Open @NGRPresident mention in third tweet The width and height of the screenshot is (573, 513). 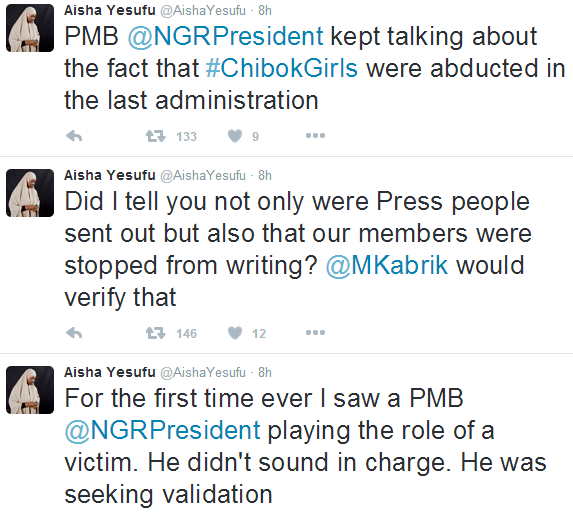(x=162, y=430)
